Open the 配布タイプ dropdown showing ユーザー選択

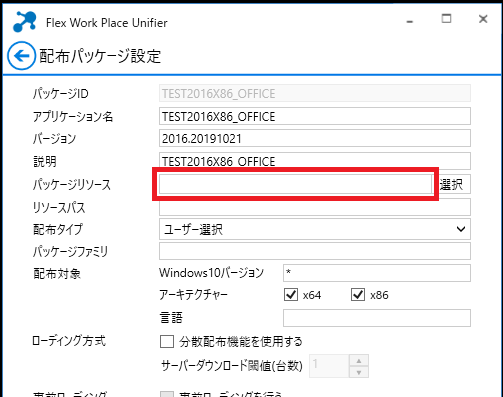(x=315, y=229)
